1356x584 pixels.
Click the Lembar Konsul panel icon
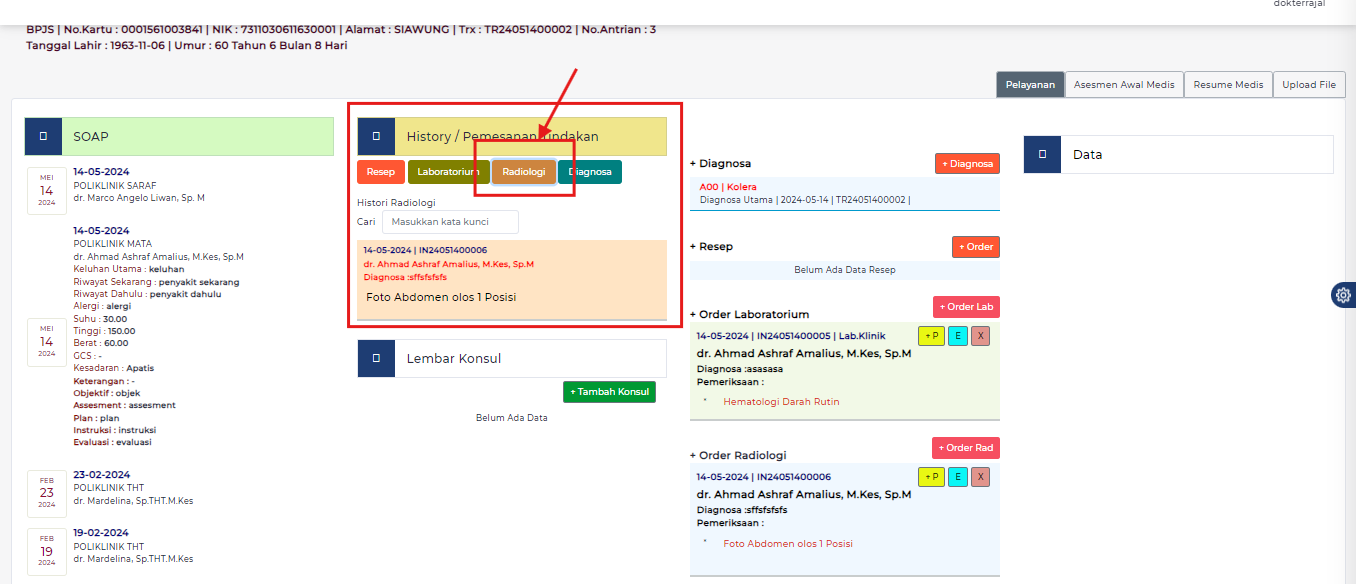coord(376,358)
